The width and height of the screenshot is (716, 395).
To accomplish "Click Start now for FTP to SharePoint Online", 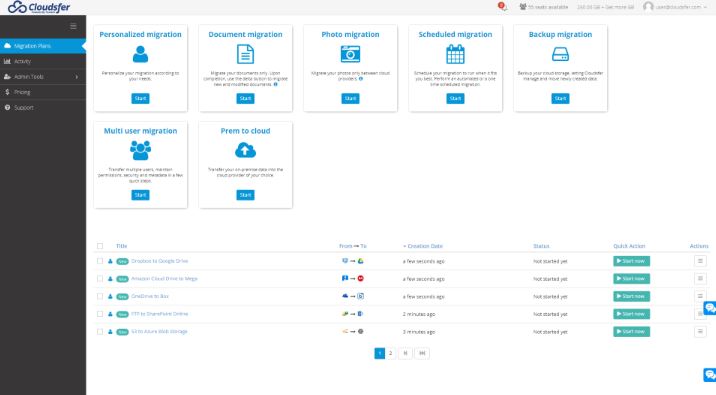I will click(x=632, y=314).
